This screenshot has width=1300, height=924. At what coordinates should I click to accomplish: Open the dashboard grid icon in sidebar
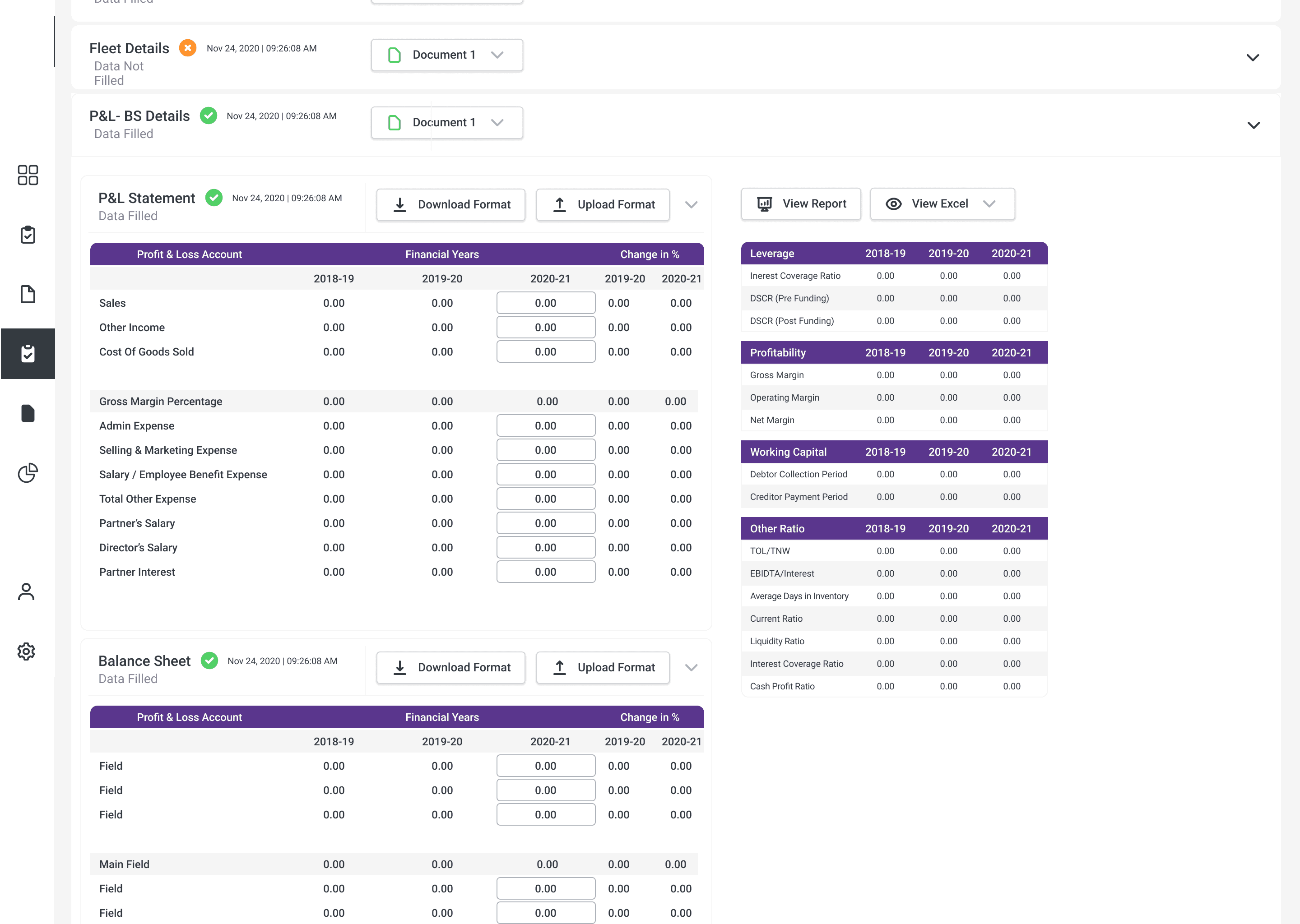tap(28, 175)
